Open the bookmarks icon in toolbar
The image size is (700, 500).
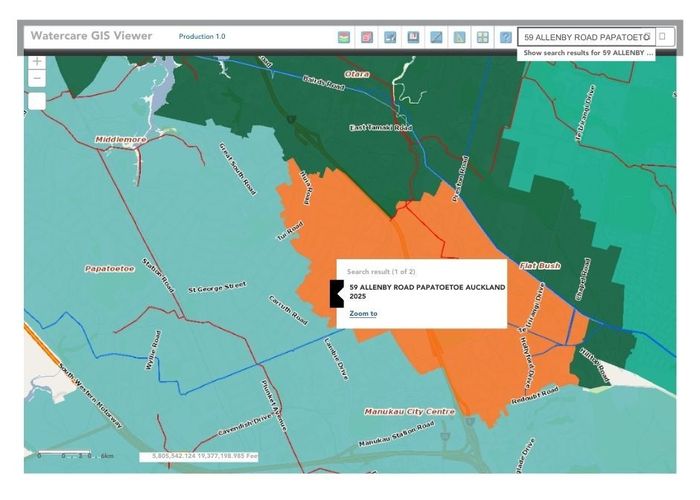(x=413, y=37)
